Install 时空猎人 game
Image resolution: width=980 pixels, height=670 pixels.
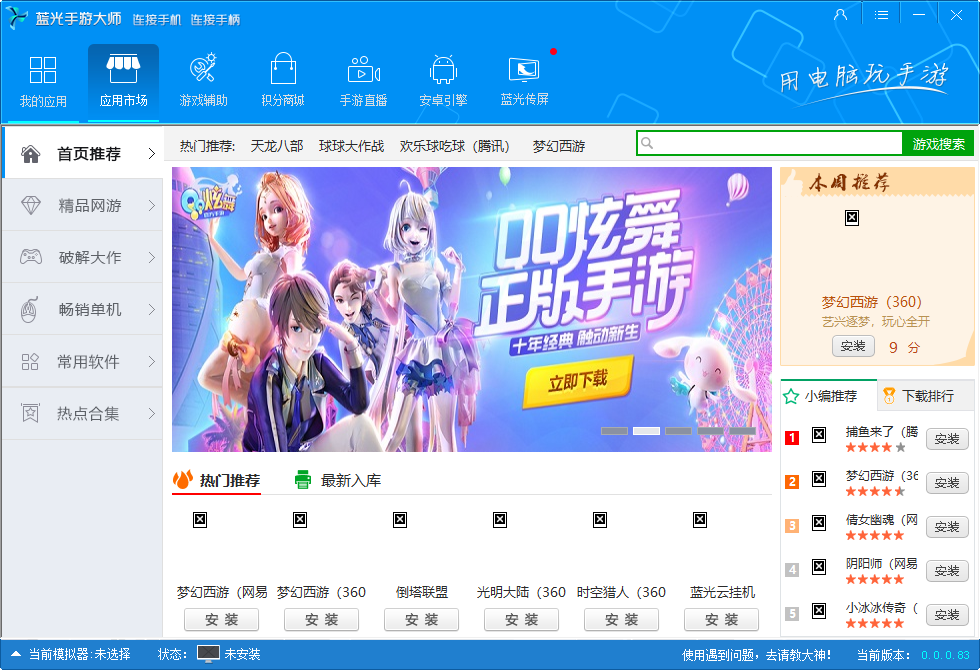coord(621,619)
